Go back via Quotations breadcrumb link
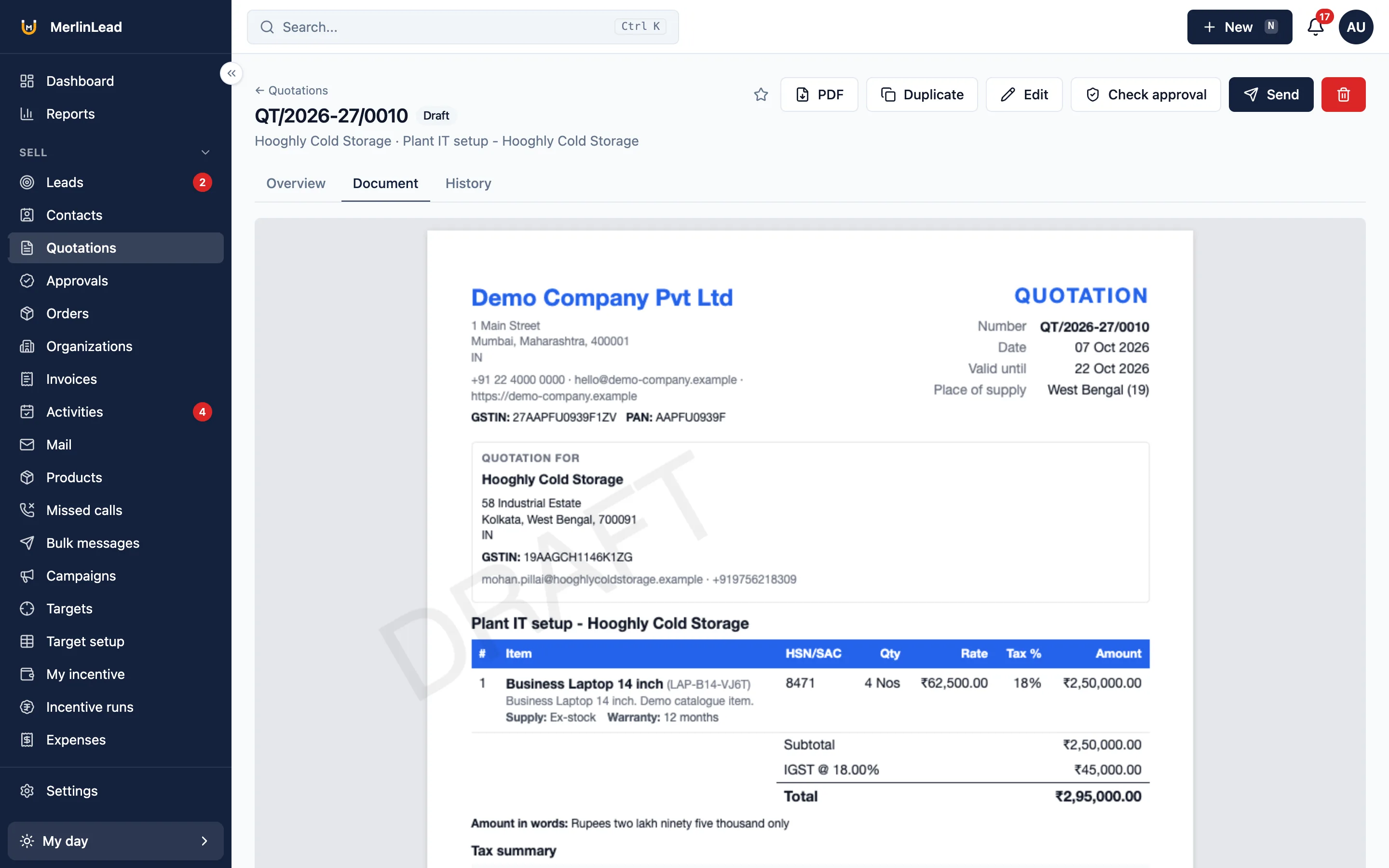 (292, 90)
